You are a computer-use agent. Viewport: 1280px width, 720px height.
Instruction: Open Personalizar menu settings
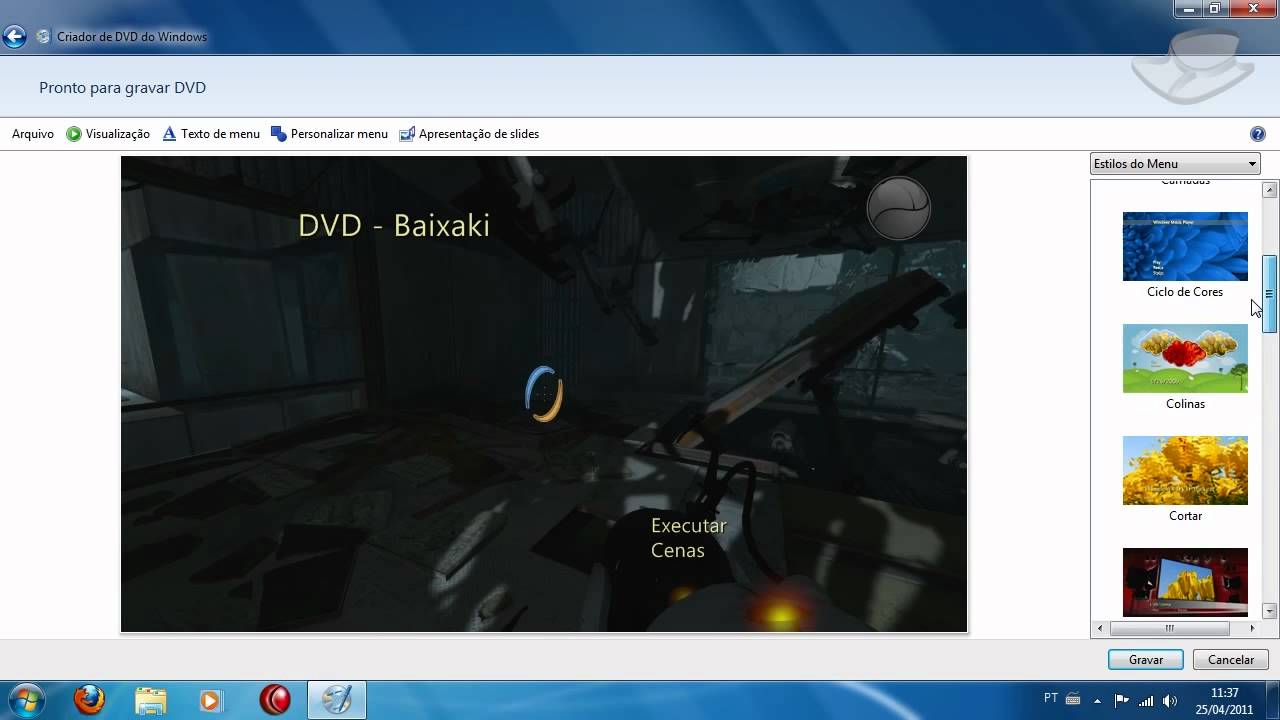pyautogui.click(x=329, y=134)
